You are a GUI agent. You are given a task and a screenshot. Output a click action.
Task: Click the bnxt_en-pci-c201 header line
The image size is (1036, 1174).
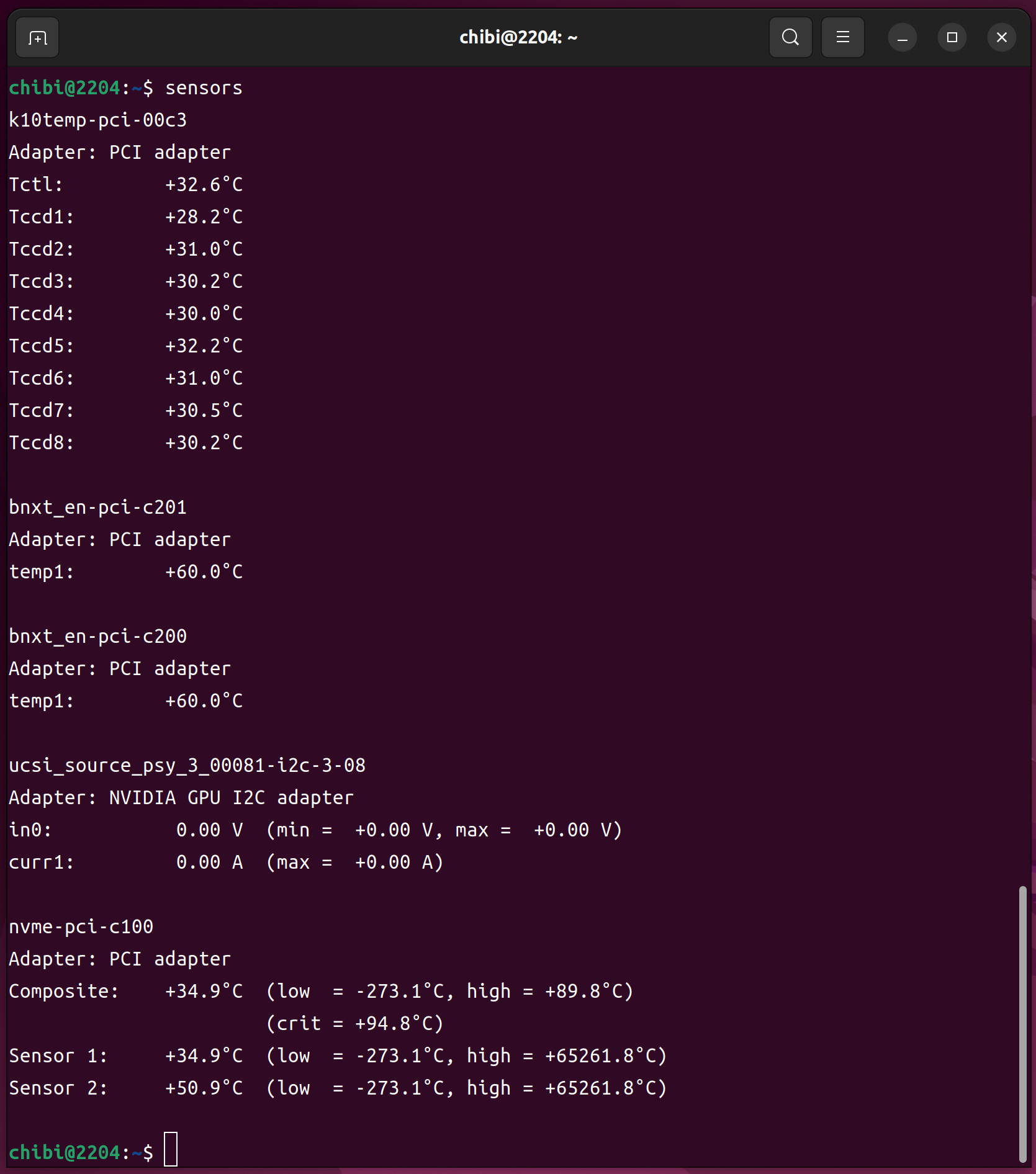[x=97, y=508]
